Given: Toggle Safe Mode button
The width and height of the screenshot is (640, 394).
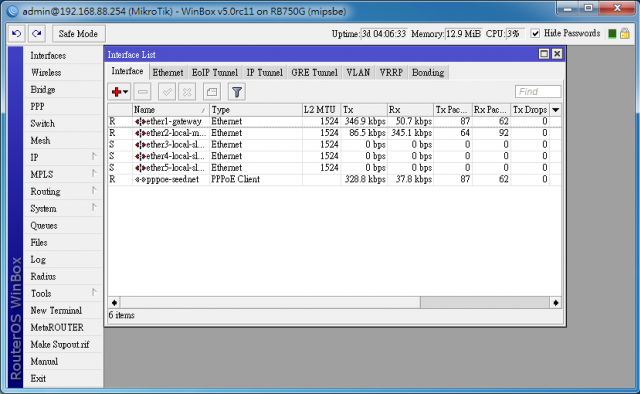Looking at the screenshot, I should (78, 33).
